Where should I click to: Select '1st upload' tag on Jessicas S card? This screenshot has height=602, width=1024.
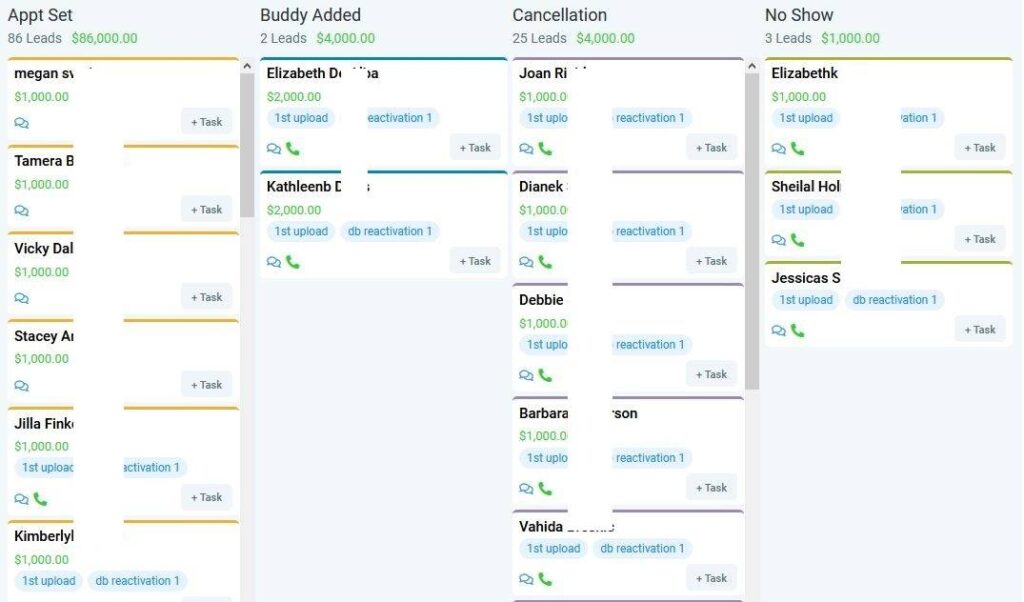tap(806, 300)
